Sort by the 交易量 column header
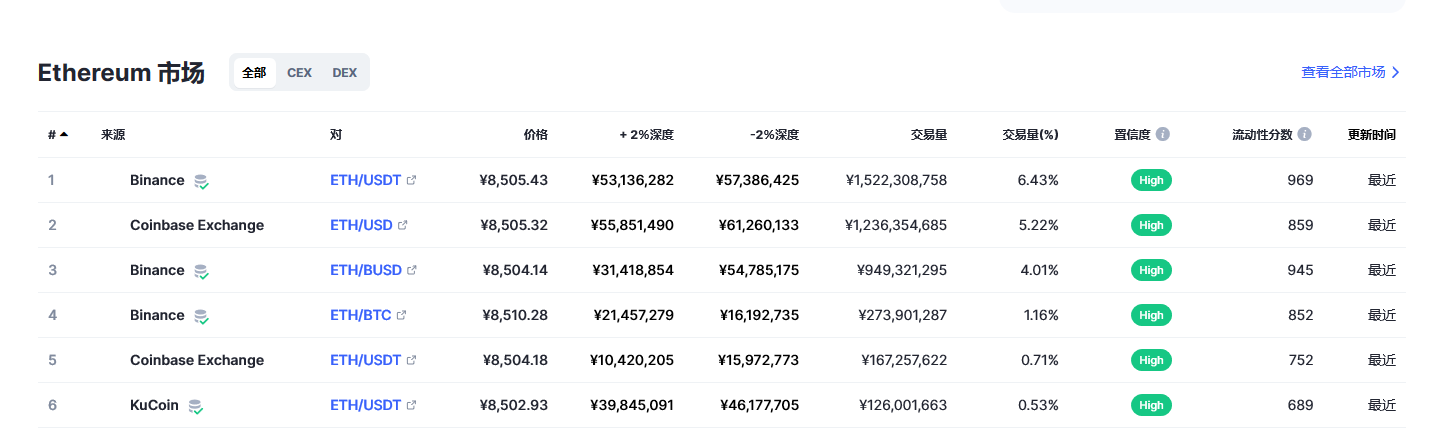The image size is (1450, 430). point(929,134)
